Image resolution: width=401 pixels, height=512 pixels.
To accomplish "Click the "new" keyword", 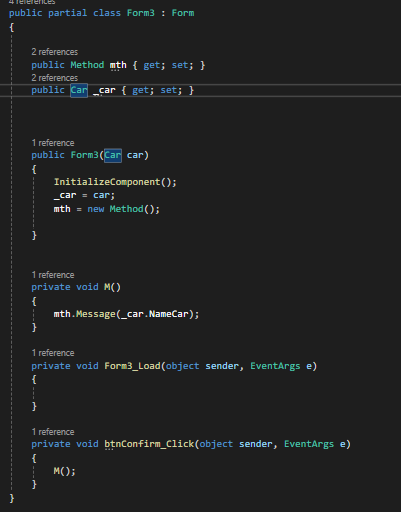I will [96, 209].
